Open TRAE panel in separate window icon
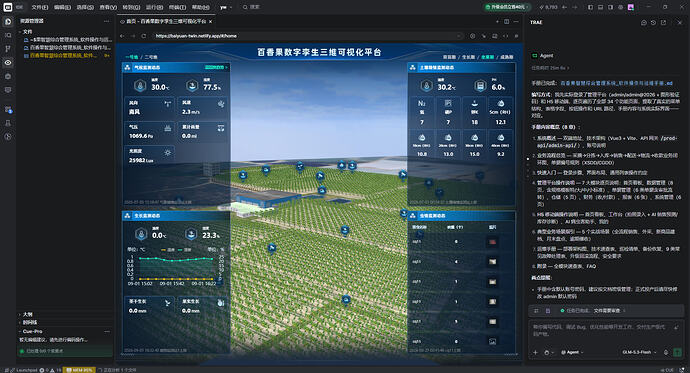 (663, 22)
